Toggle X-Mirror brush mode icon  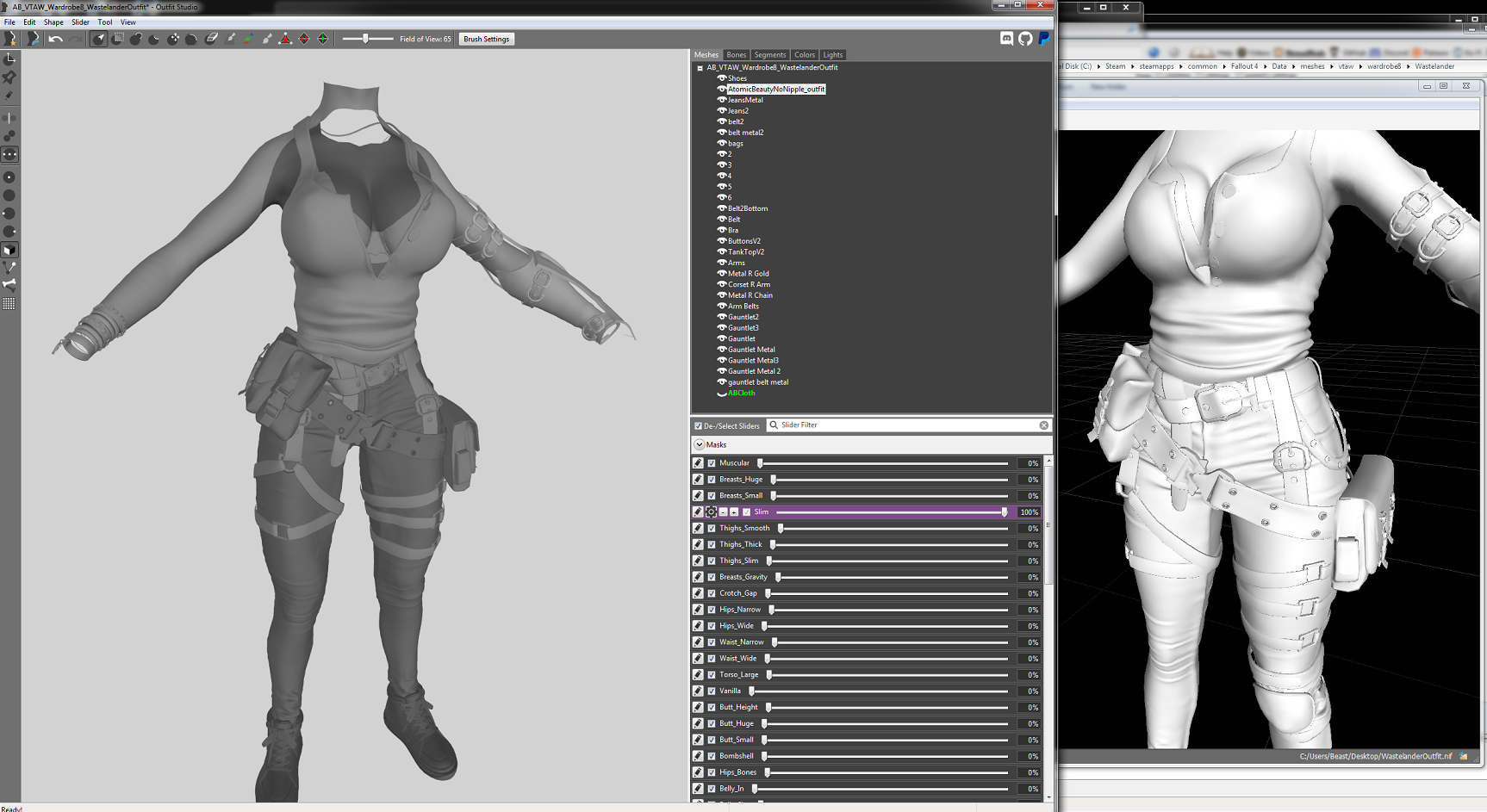point(9,118)
